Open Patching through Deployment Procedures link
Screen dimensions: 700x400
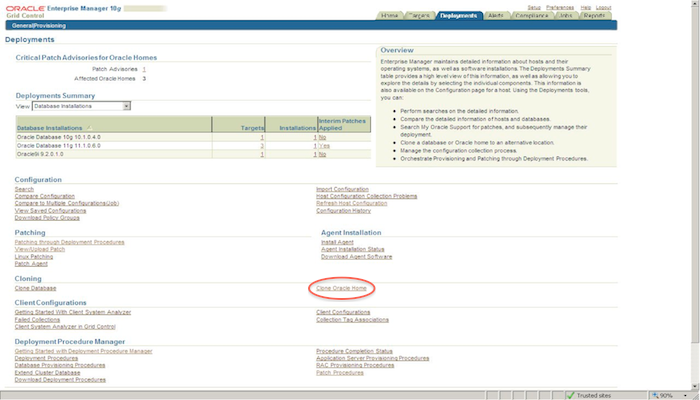coord(70,242)
